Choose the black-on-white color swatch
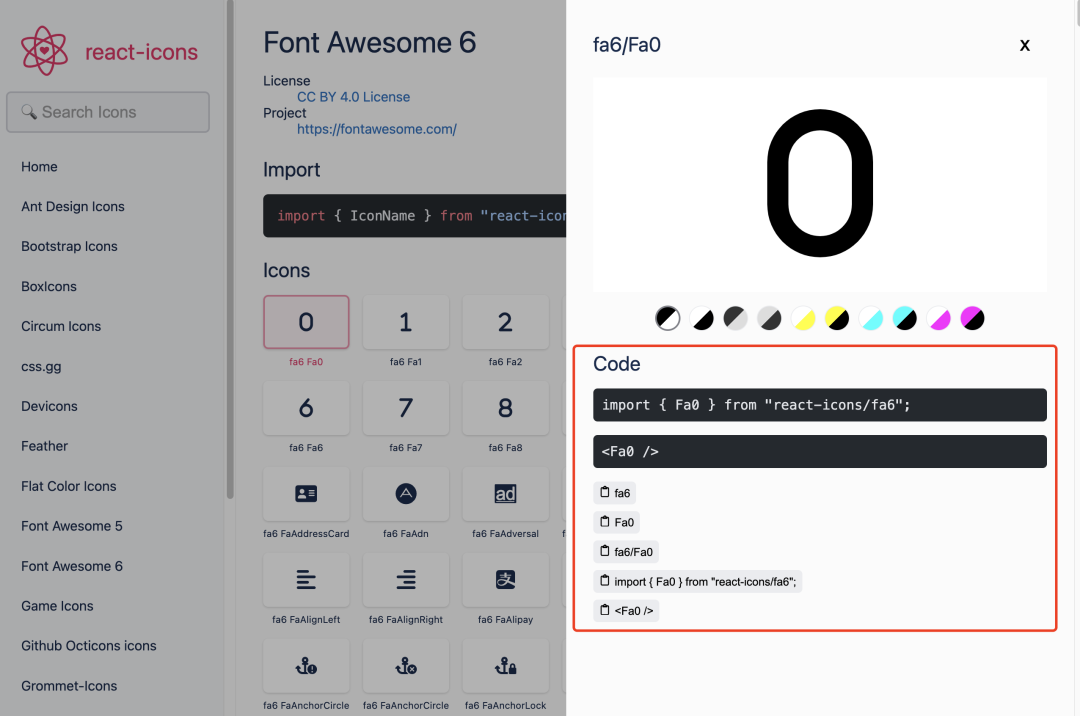1080x716 pixels. pos(667,318)
